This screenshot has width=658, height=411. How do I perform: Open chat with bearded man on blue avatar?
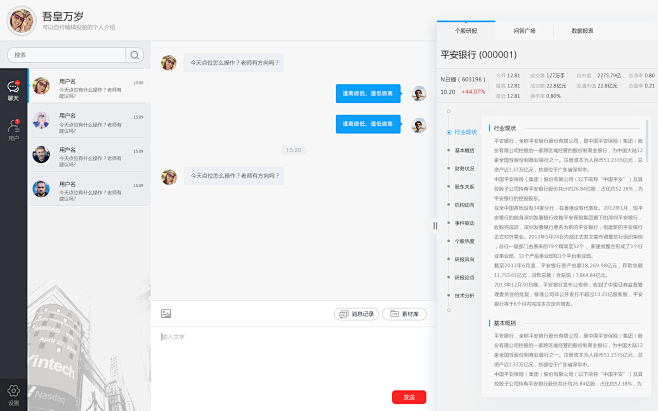coord(89,188)
